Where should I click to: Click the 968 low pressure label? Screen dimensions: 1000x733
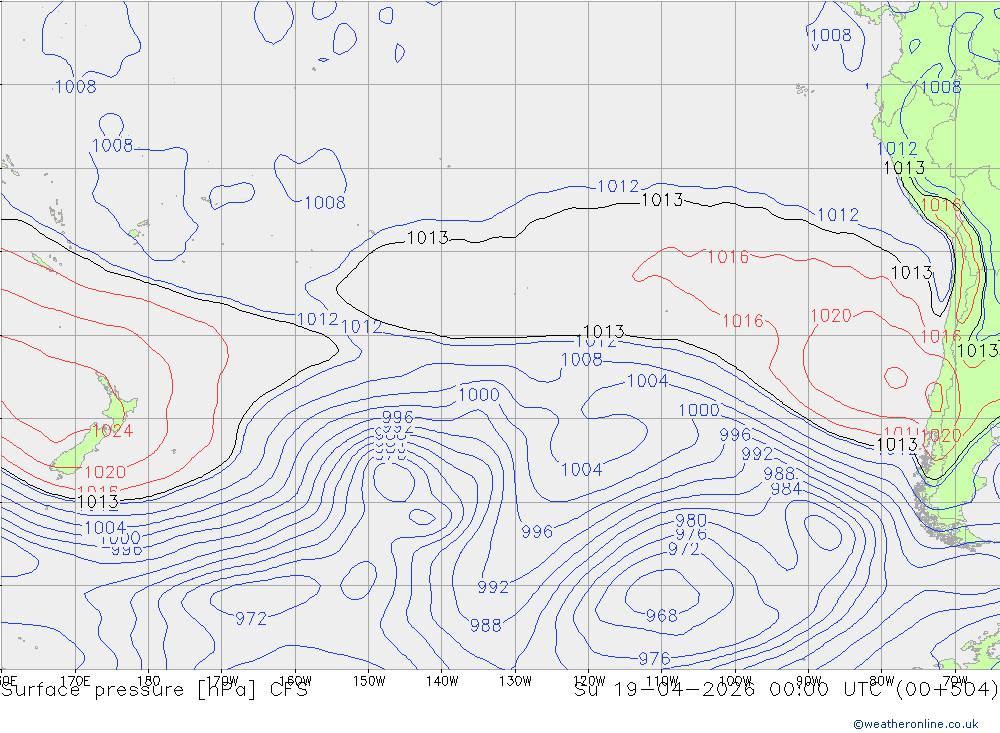pos(661,616)
